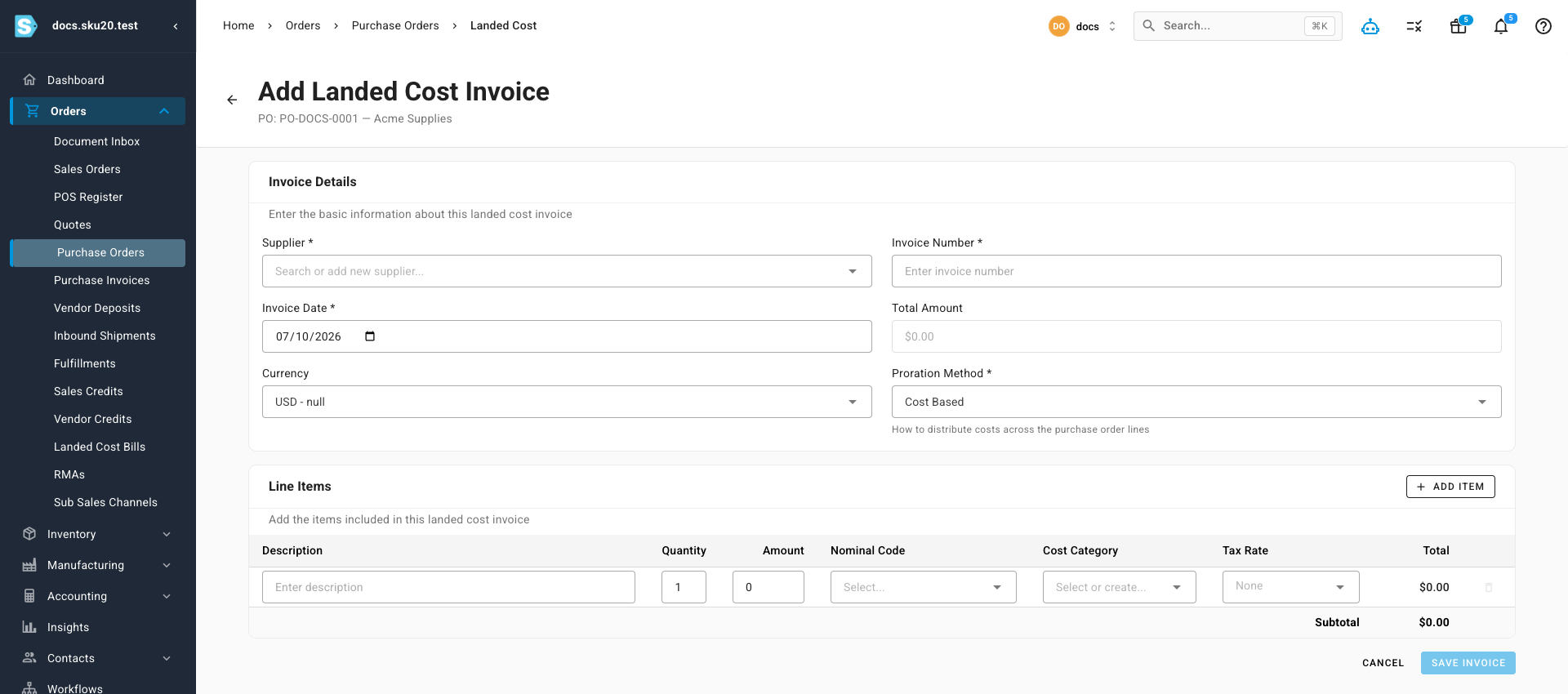Open the Supplier dropdown
The height and width of the screenshot is (694, 1568).
567,271
